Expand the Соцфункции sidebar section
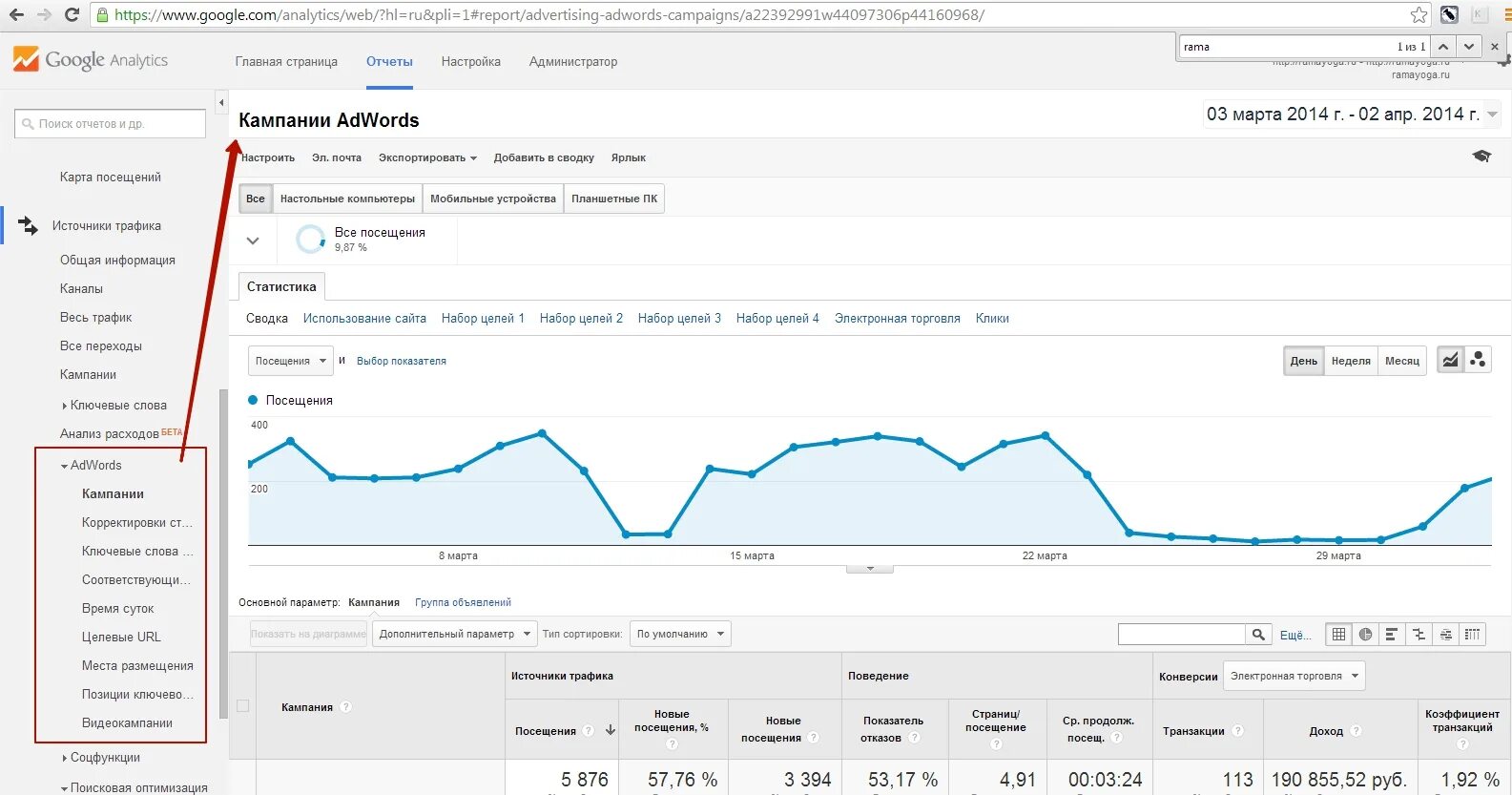This screenshot has width=1512, height=795. [64, 758]
